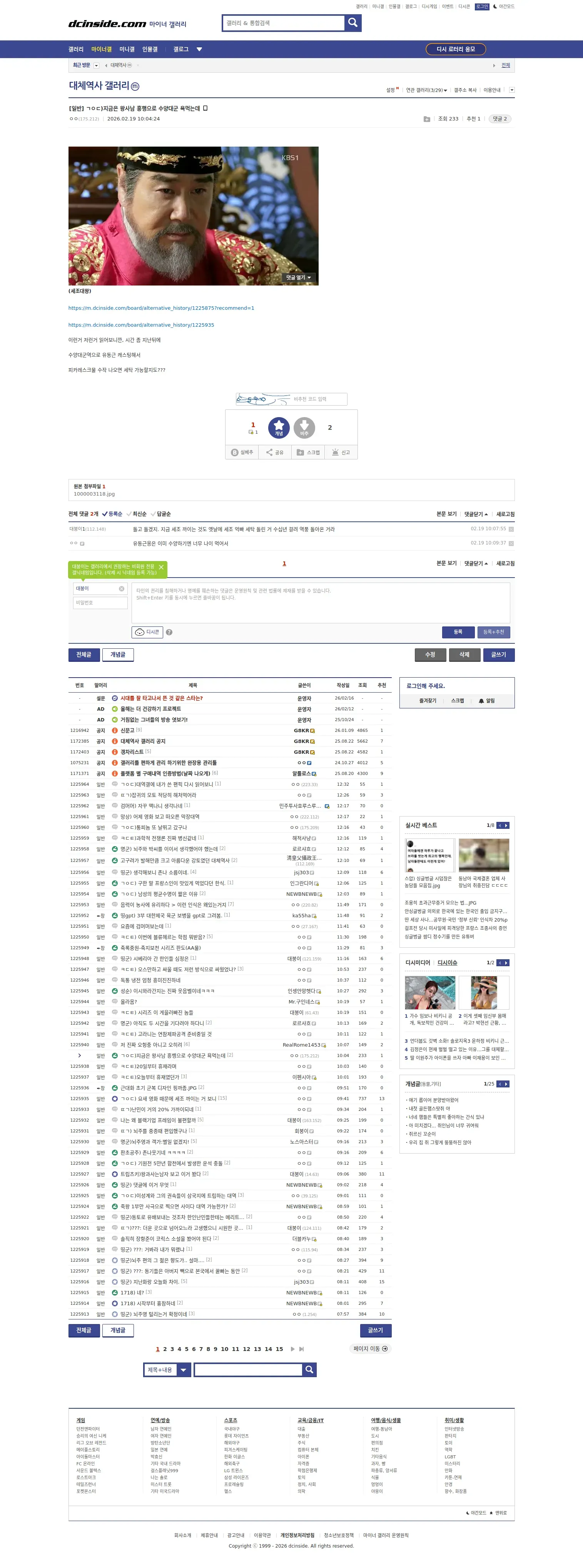This screenshot has height=1568, width=583.
Task: Open the 신문고 notice post
Action: click(127, 730)
